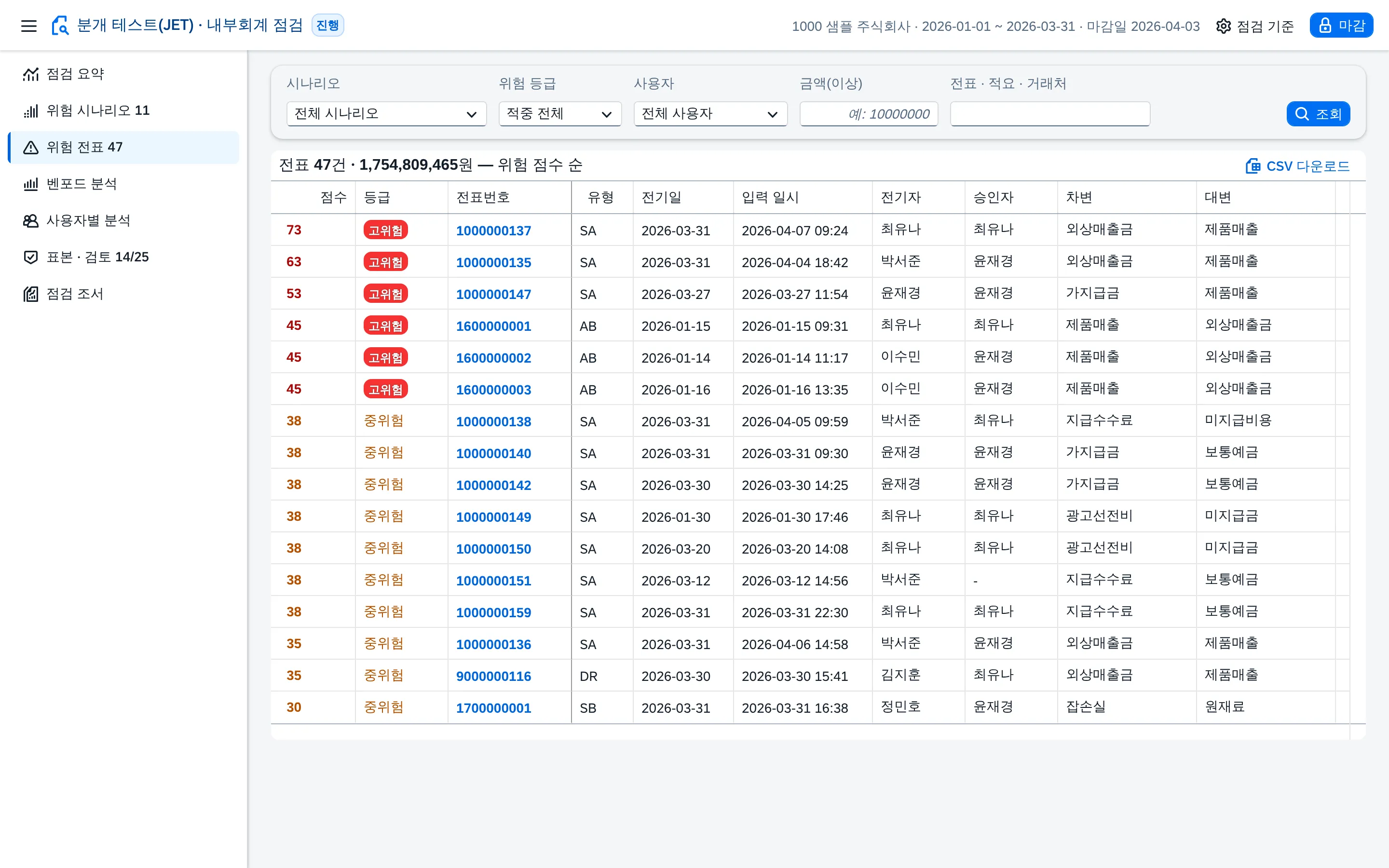Download CSV via CSV 다운로드 link
The width and height of the screenshot is (1389, 868).
click(1297, 166)
